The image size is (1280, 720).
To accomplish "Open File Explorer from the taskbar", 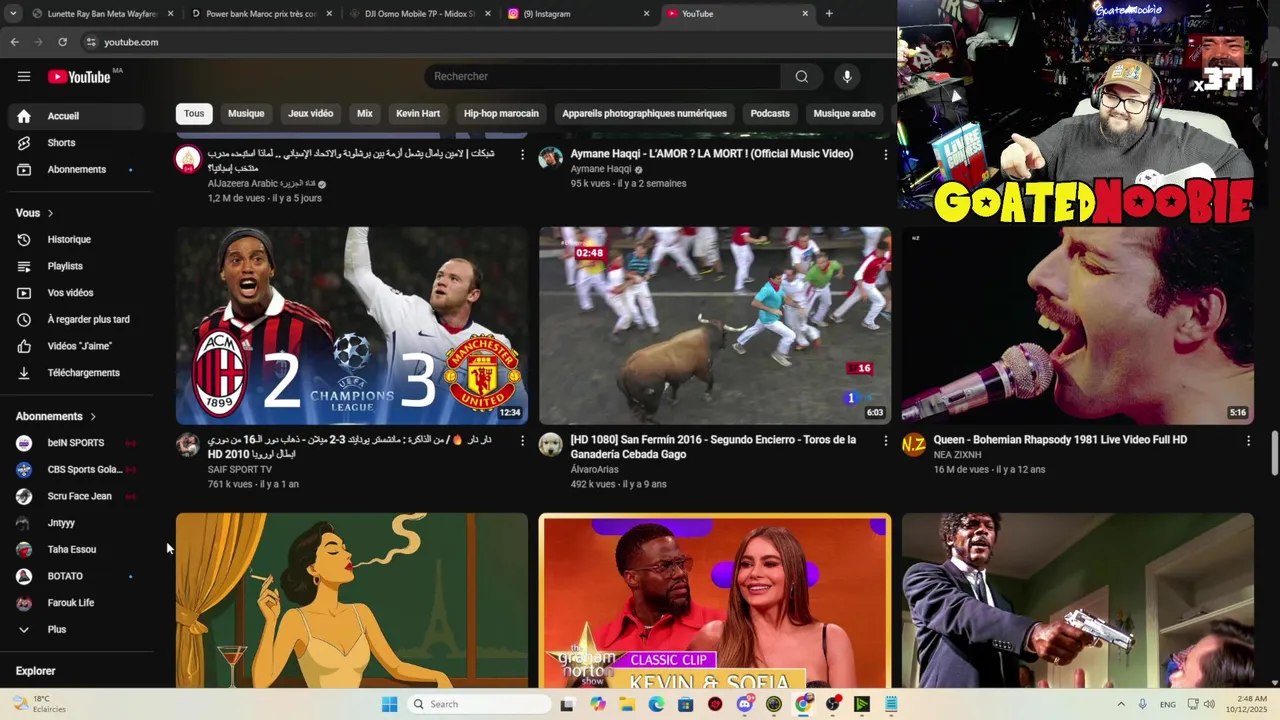I will pyautogui.click(x=627, y=704).
